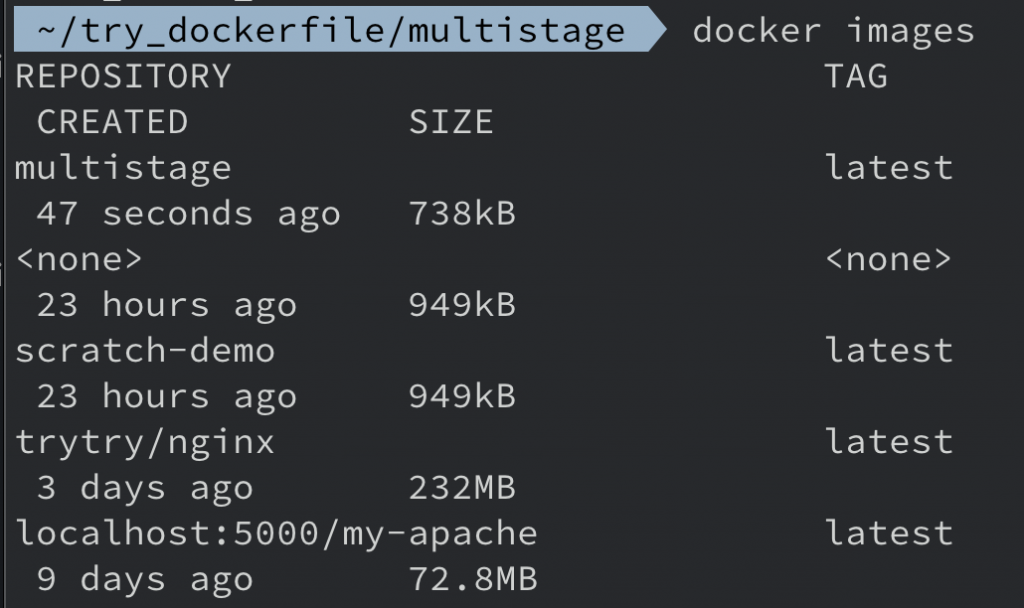The height and width of the screenshot is (608, 1024).
Task: Click the 232MB size value
Action: [462, 488]
